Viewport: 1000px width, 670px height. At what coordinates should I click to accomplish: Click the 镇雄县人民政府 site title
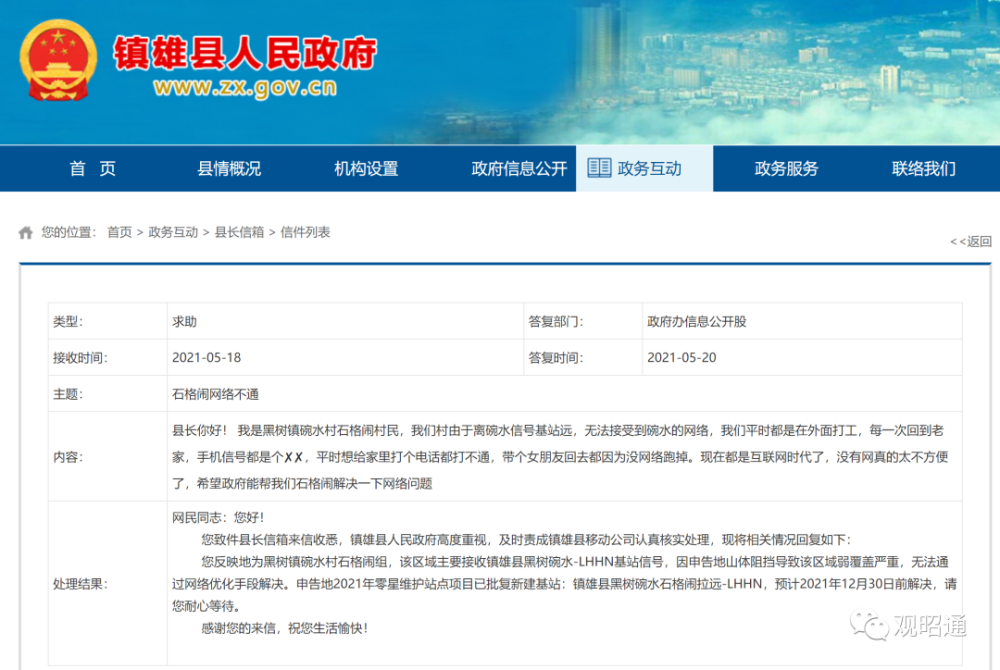pyautogui.click(x=246, y=52)
